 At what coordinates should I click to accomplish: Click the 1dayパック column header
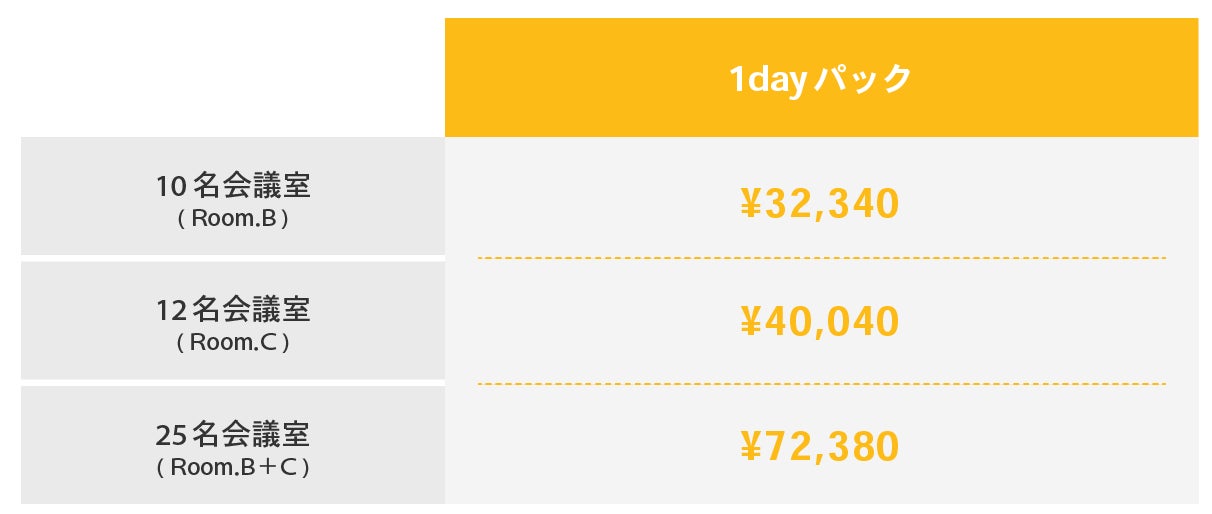pyautogui.click(x=820, y=78)
